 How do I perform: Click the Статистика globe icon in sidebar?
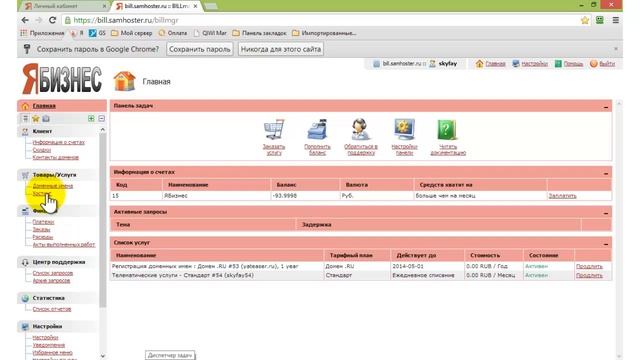(25, 298)
